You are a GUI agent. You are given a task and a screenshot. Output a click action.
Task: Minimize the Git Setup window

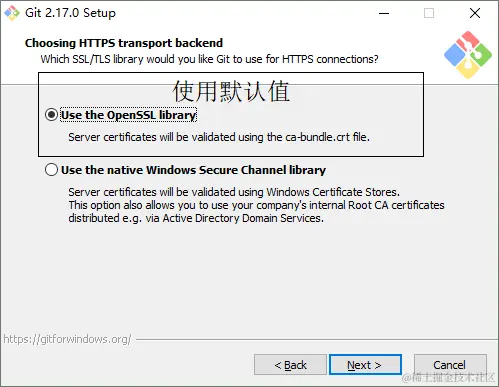coord(384,13)
